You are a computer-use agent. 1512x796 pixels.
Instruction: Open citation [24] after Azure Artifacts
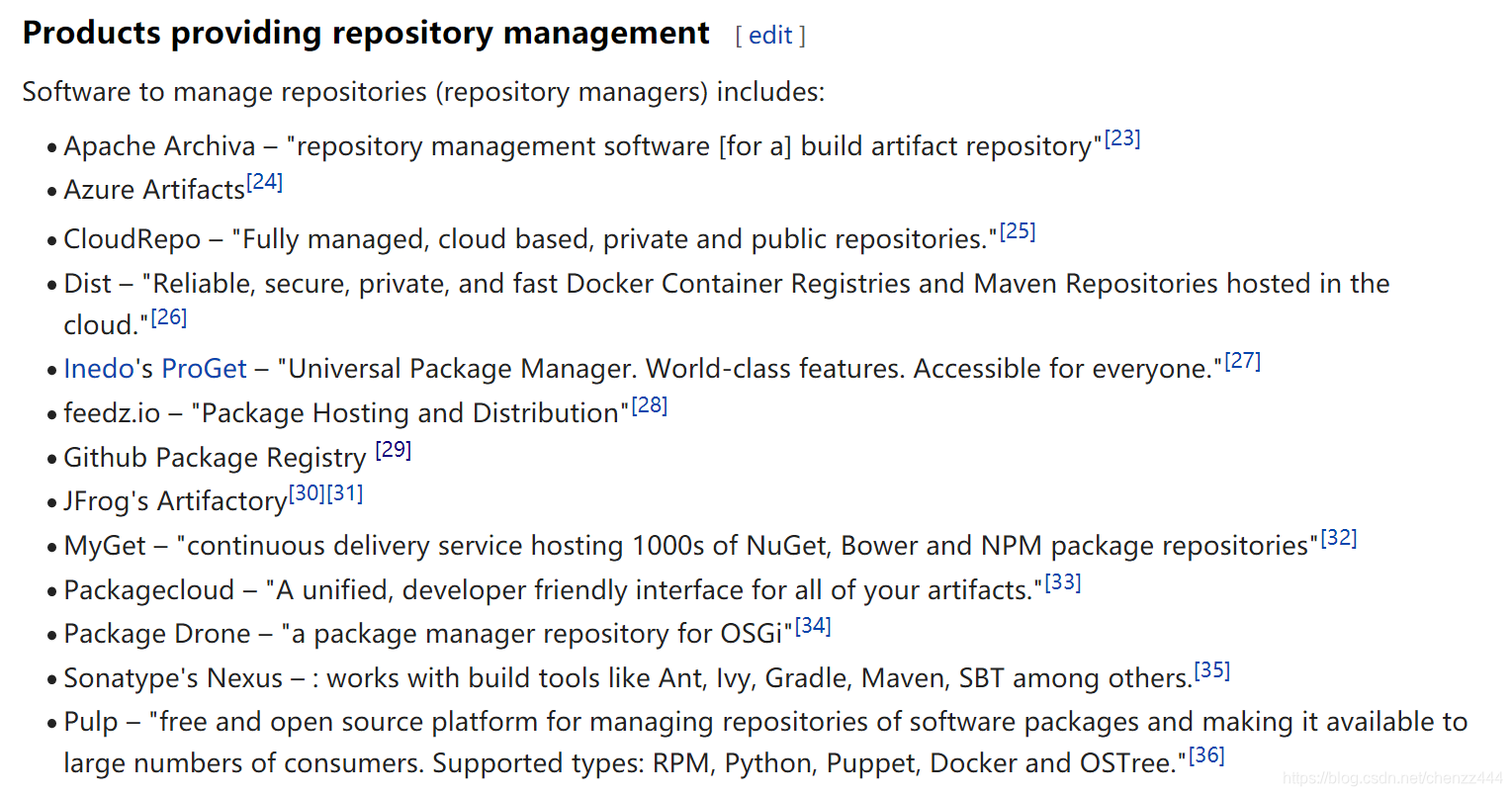pyautogui.click(x=264, y=182)
